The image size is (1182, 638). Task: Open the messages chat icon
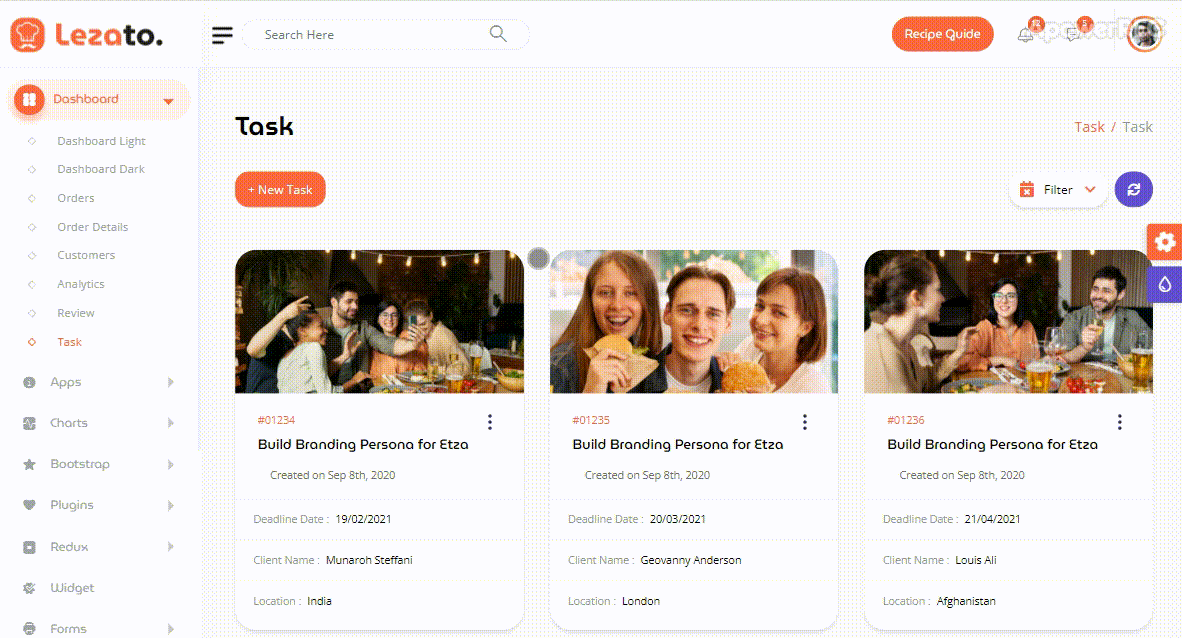1073,35
